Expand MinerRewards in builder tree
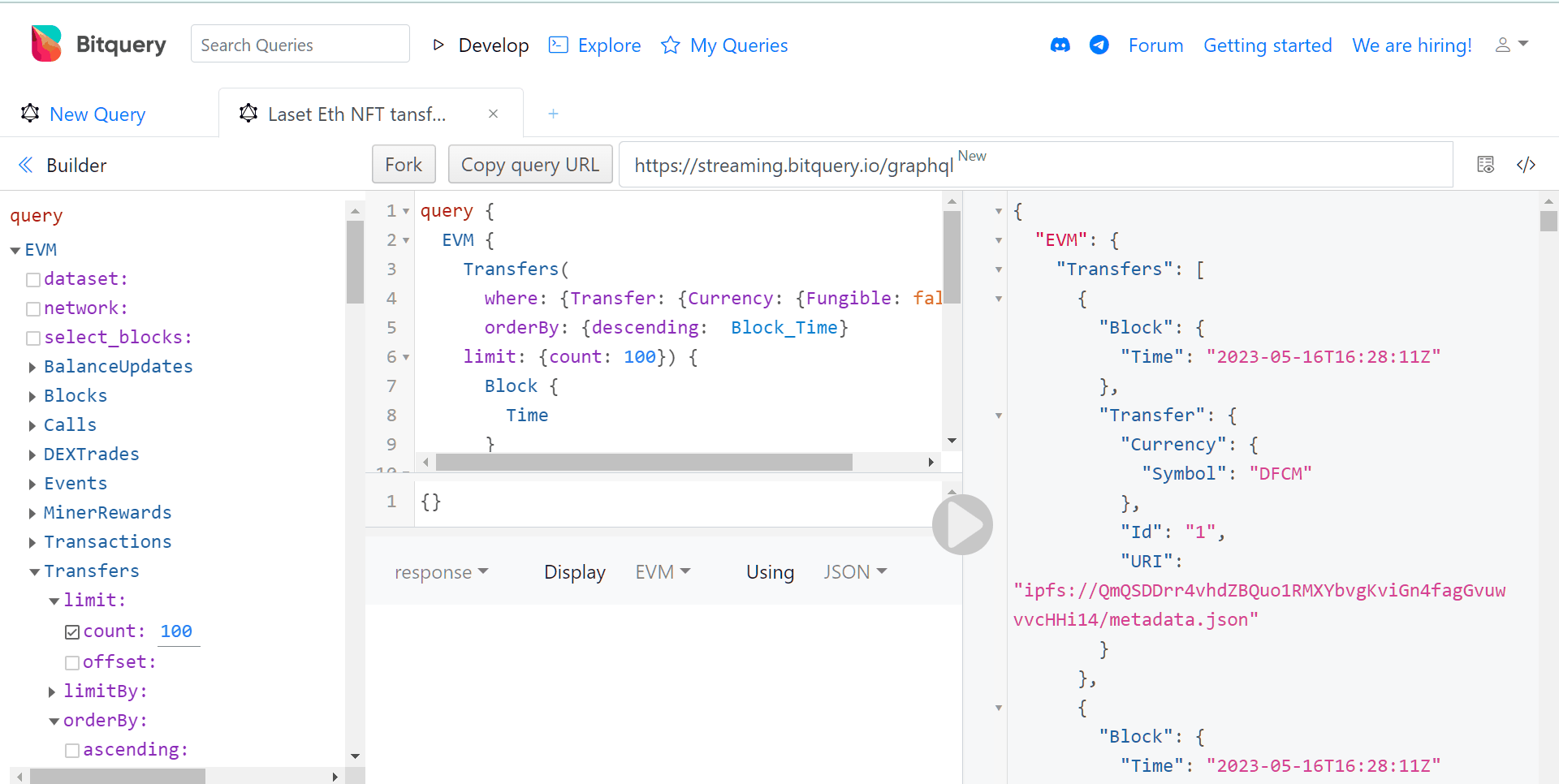The height and width of the screenshot is (784, 1559). click(x=32, y=514)
